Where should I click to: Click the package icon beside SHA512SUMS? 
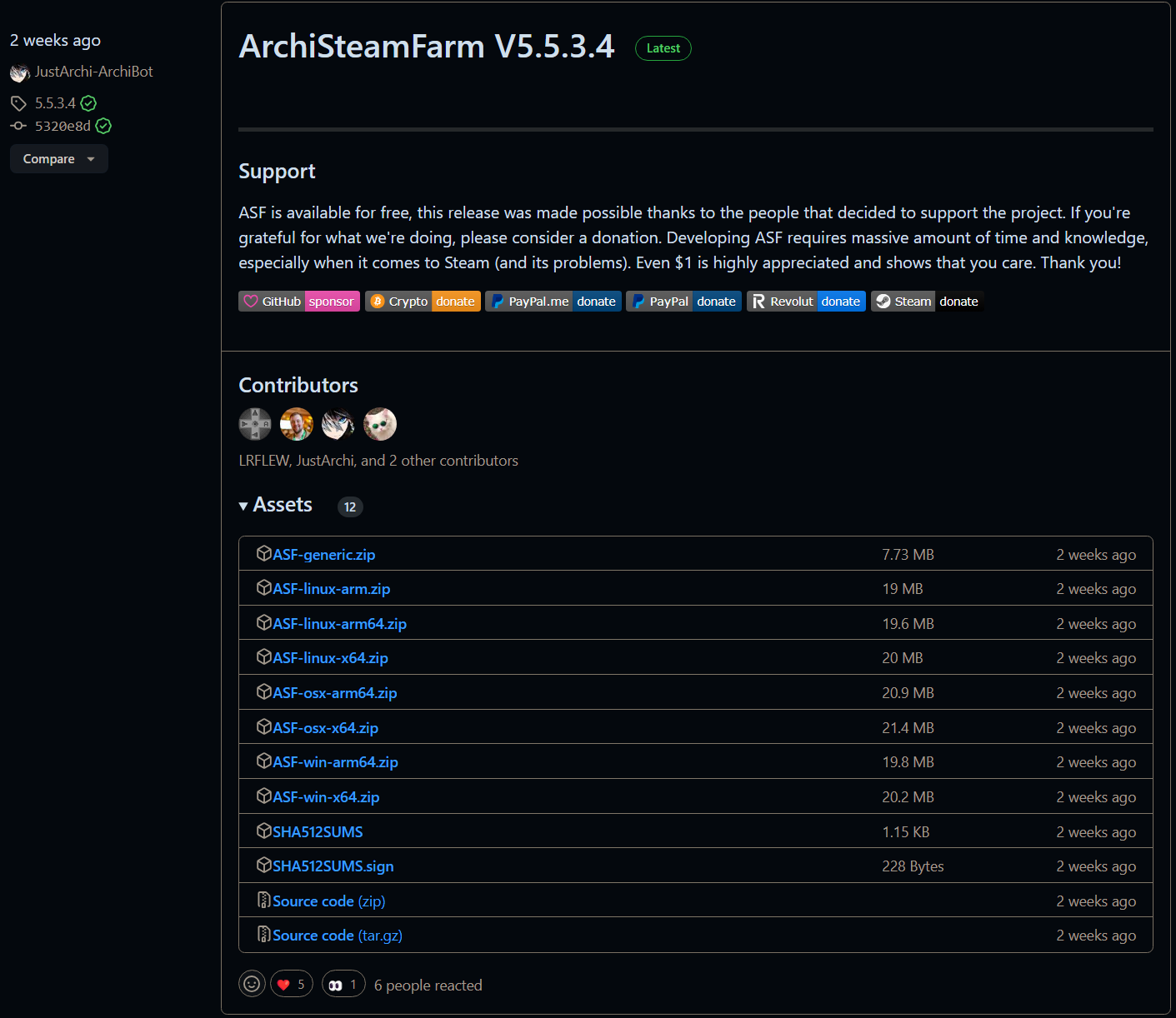point(264,831)
